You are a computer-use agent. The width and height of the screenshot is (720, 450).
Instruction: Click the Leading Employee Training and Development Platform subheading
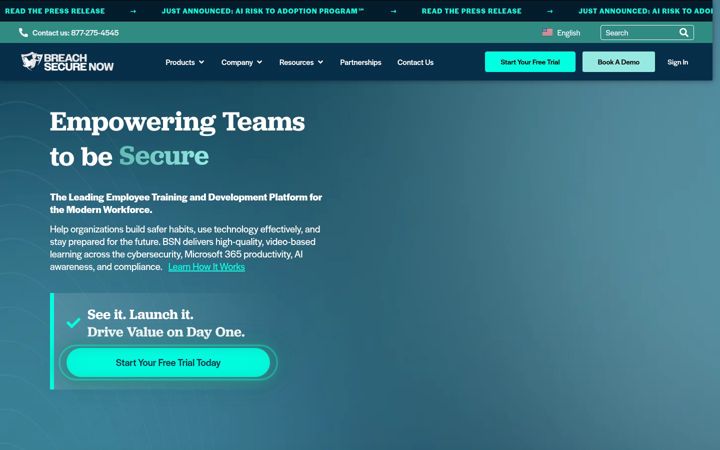tap(186, 203)
